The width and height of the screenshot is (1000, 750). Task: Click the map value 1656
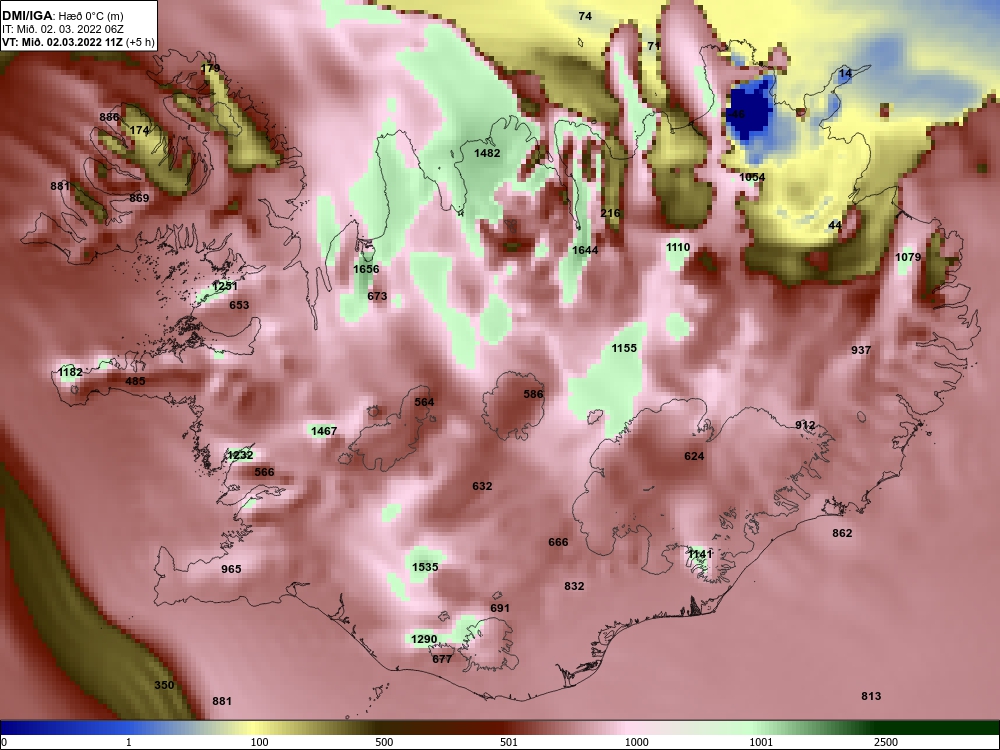(x=366, y=269)
